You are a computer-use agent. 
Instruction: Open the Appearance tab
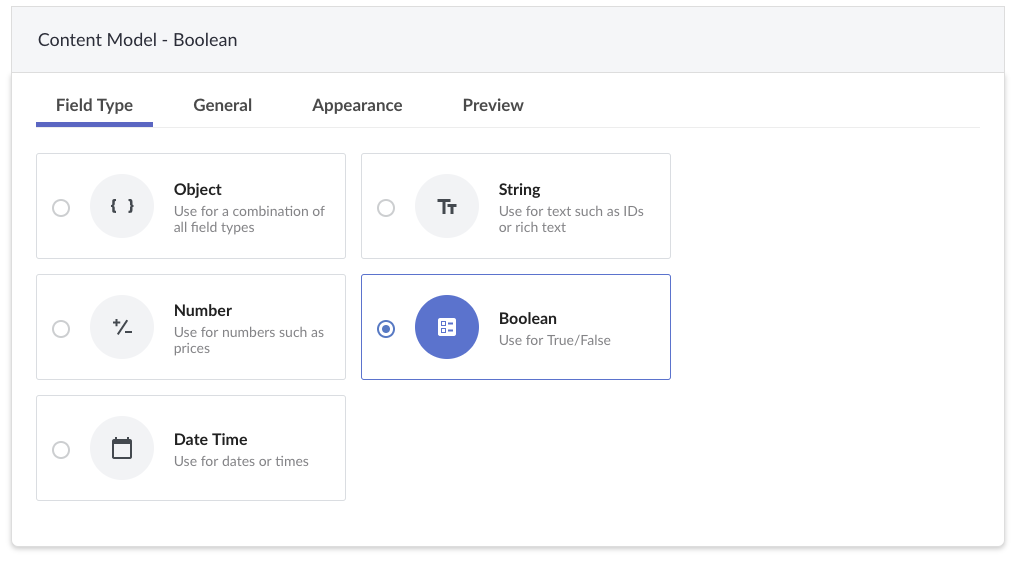357,105
